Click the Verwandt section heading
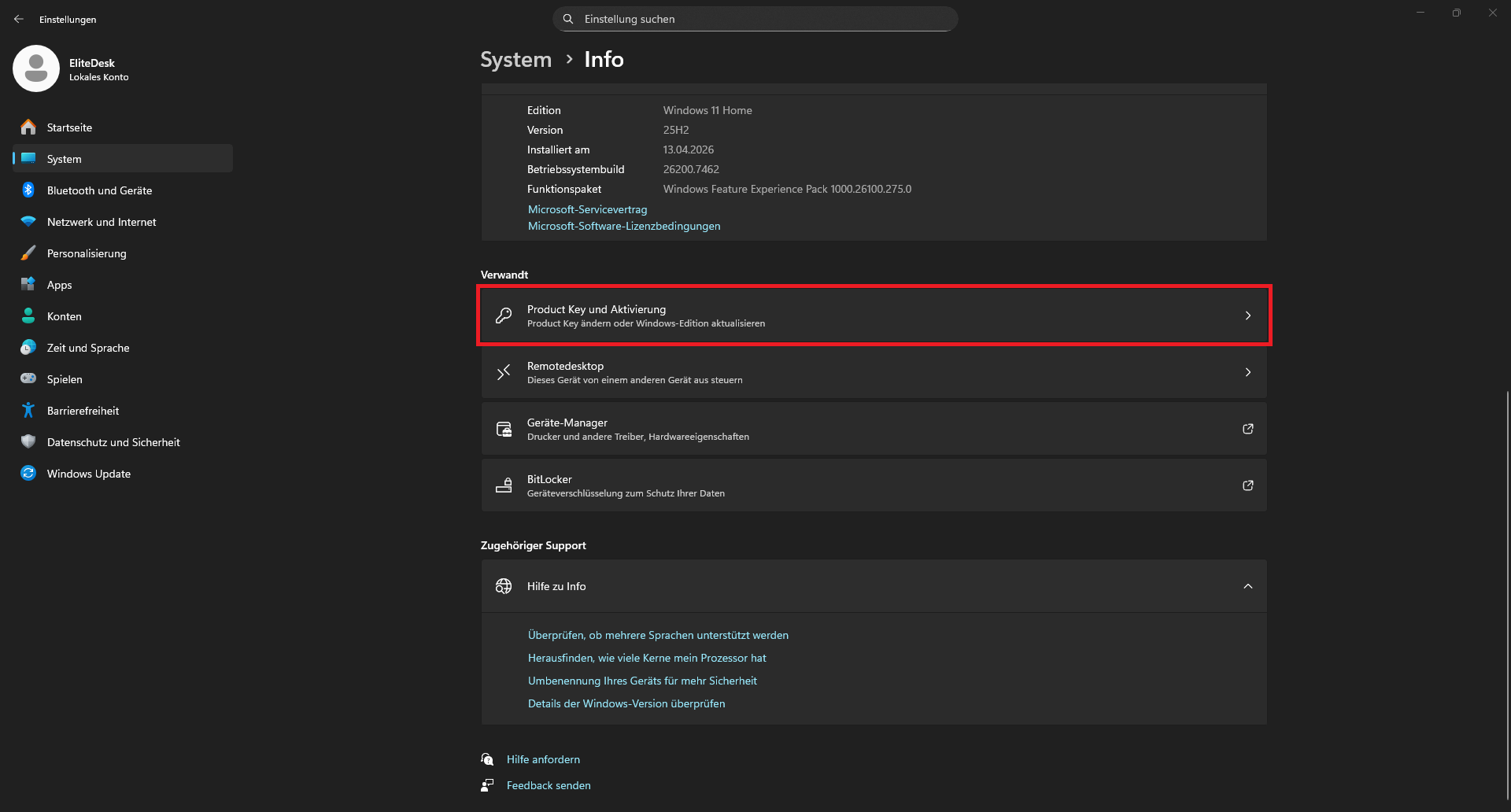 (504, 275)
